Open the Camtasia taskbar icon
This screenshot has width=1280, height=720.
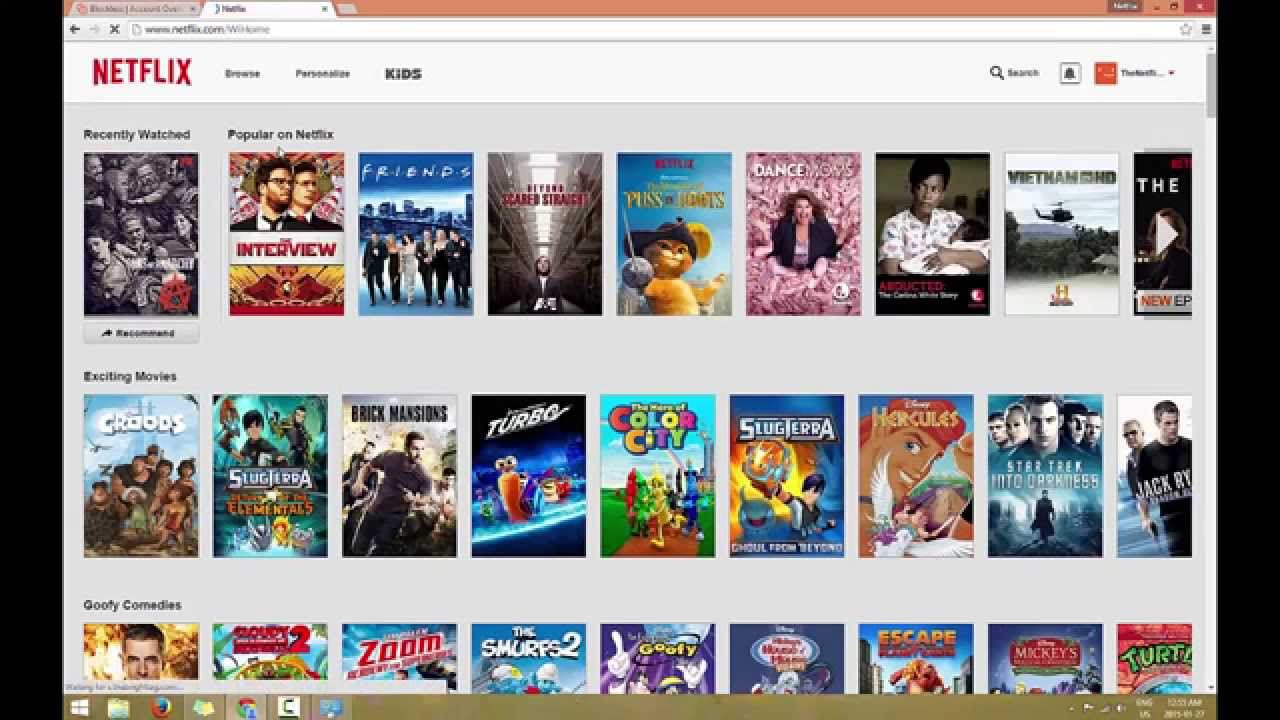tap(288, 707)
